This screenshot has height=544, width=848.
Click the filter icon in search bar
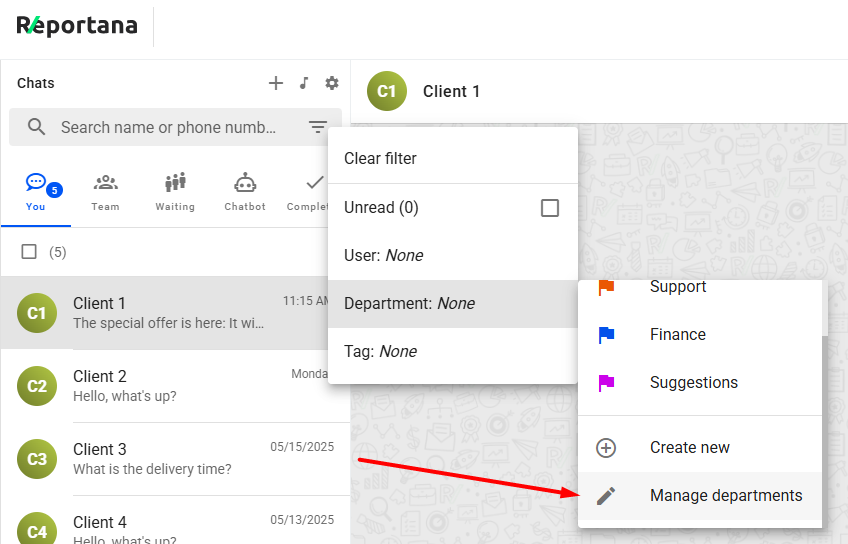pyautogui.click(x=318, y=127)
